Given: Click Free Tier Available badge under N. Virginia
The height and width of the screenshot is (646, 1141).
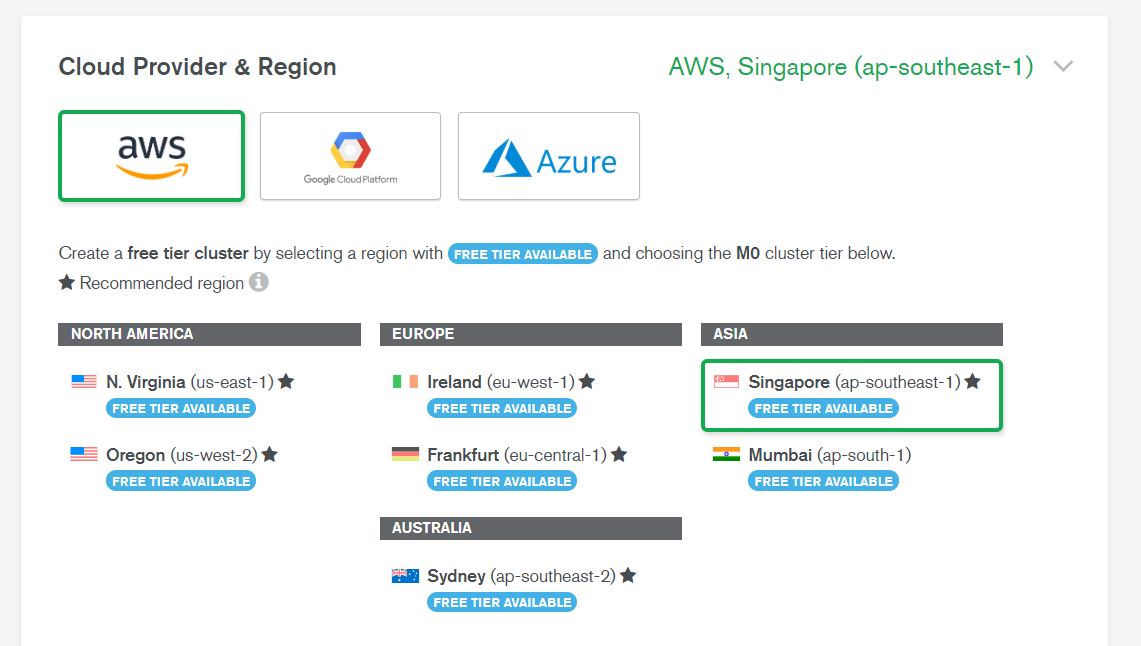Looking at the screenshot, I should tap(181, 409).
